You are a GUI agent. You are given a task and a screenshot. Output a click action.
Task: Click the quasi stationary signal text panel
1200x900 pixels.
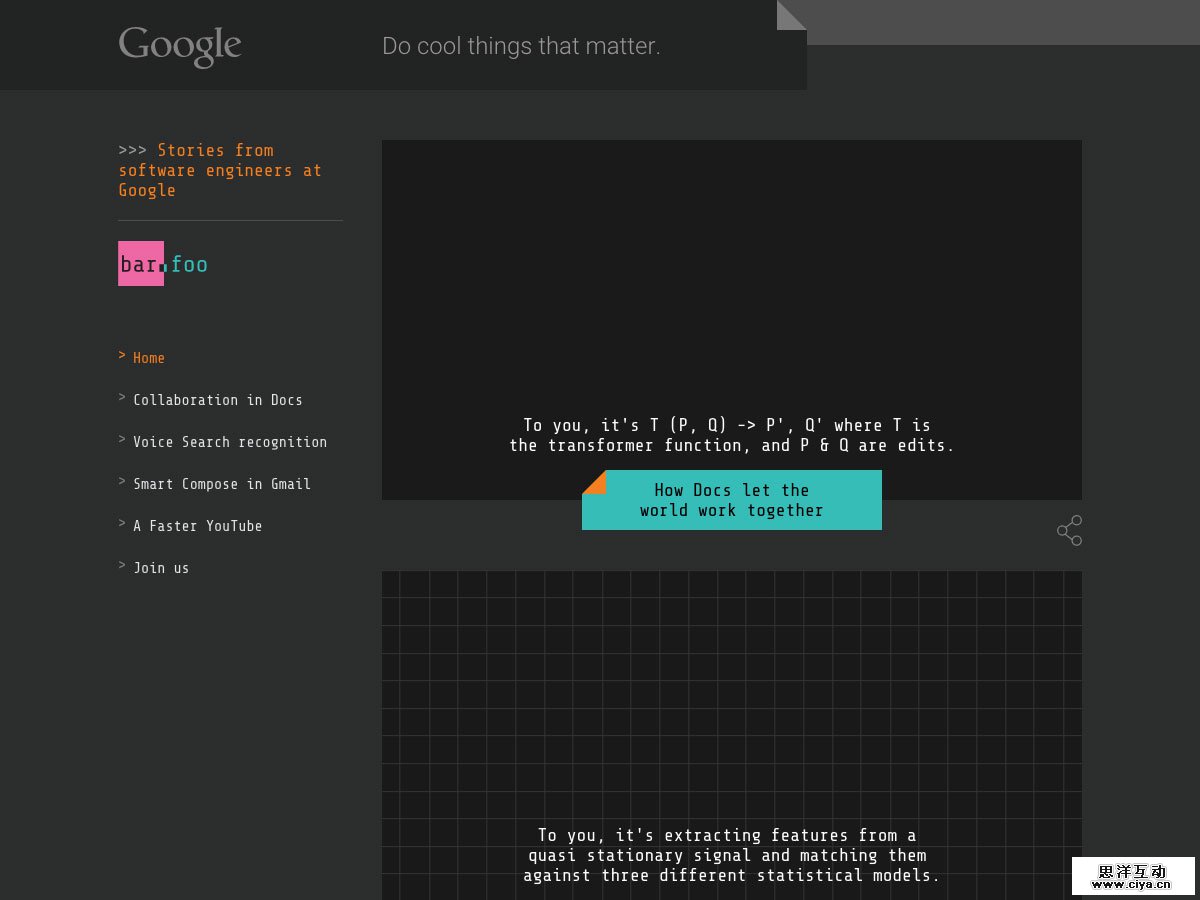click(731, 855)
